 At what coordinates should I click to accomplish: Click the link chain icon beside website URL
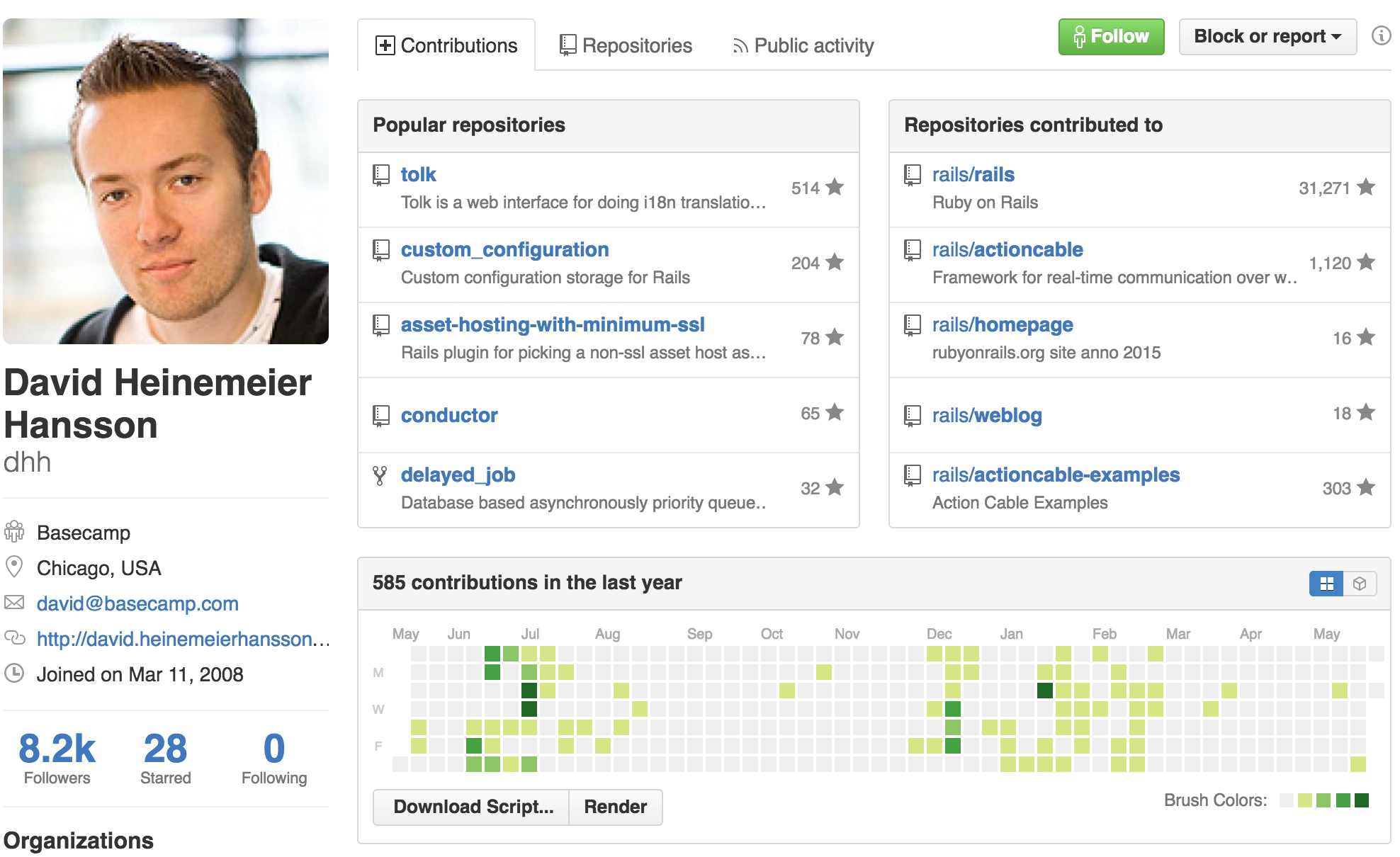pos(15,637)
